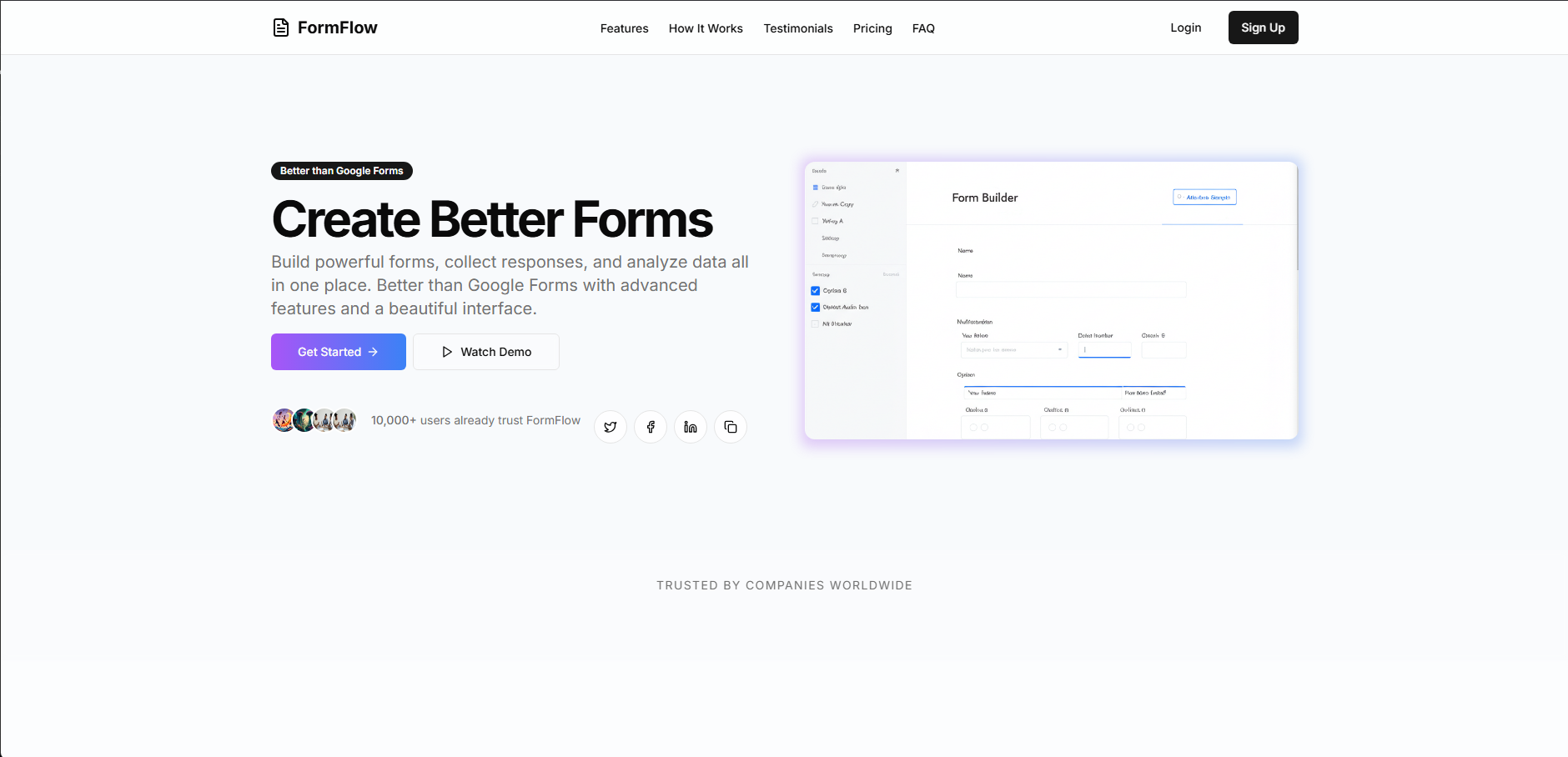The width and height of the screenshot is (1568, 757).
Task: Open the FAQ nav link
Action: (923, 28)
